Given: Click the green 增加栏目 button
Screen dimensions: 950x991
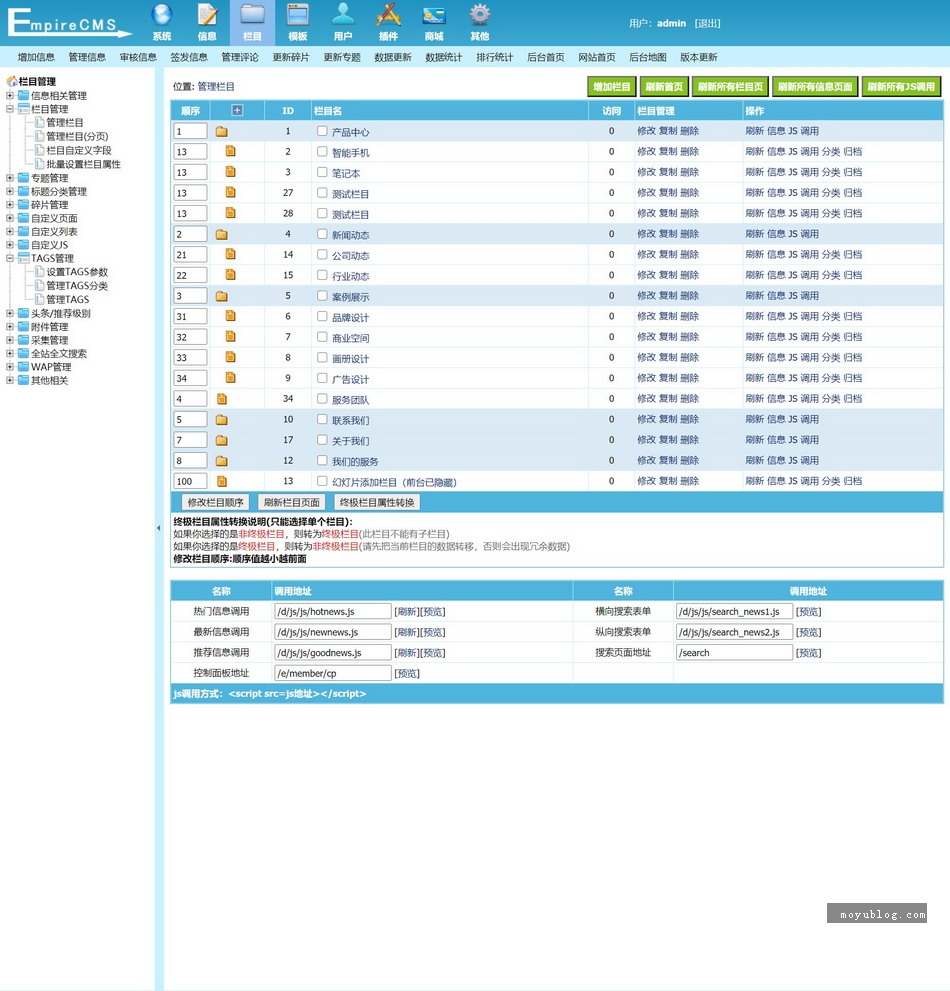Looking at the screenshot, I should tap(611, 87).
